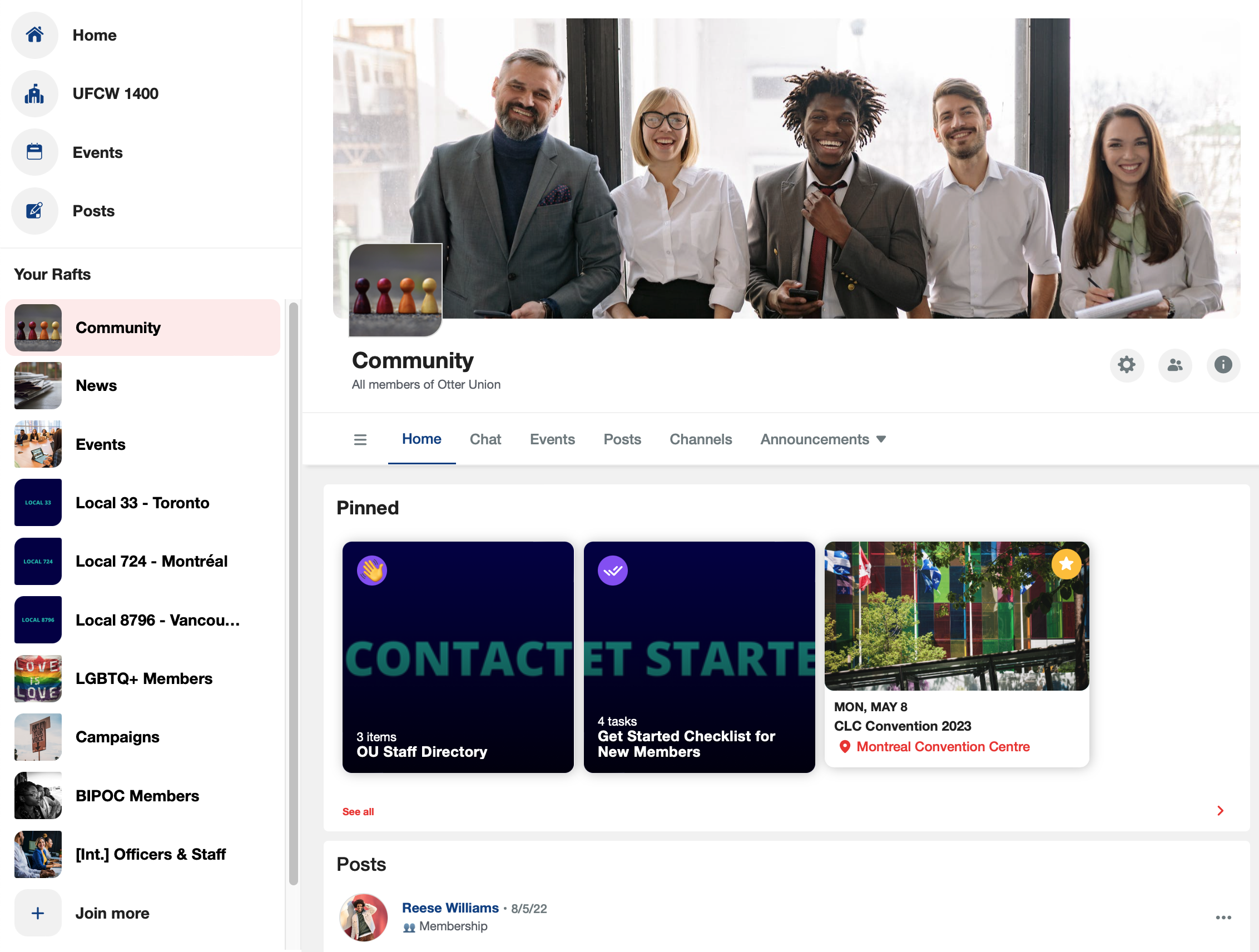Click the plus icon to join more
The width and height of the screenshot is (1259, 952).
click(38, 913)
